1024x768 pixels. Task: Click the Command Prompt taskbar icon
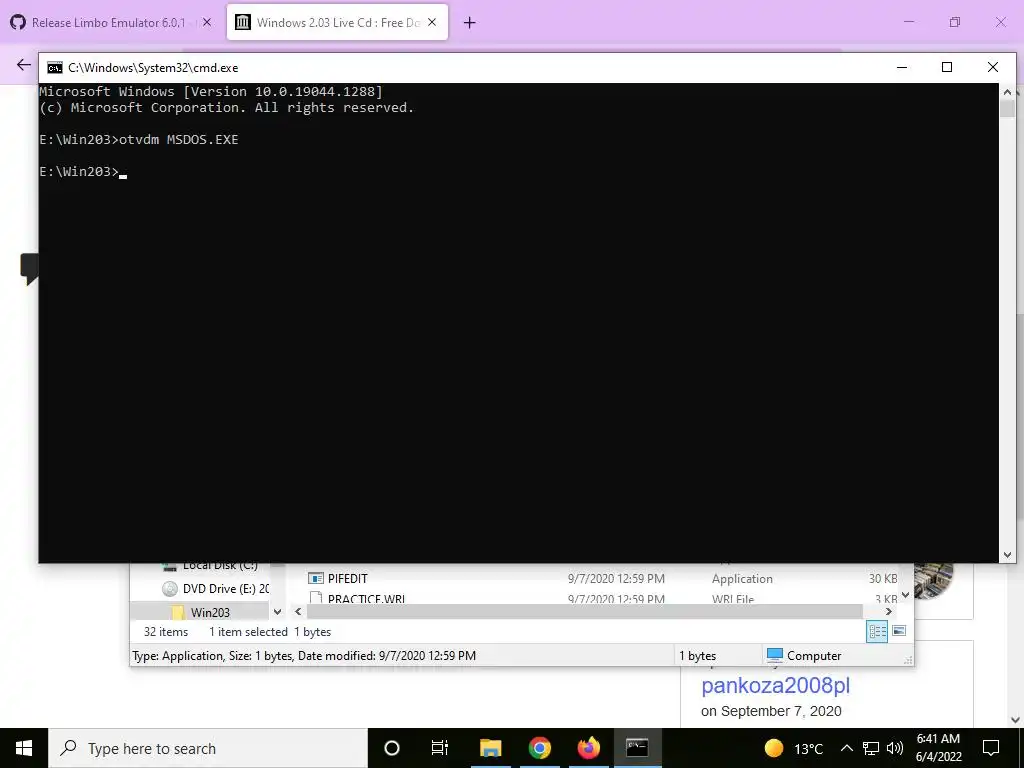pyautogui.click(x=637, y=748)
